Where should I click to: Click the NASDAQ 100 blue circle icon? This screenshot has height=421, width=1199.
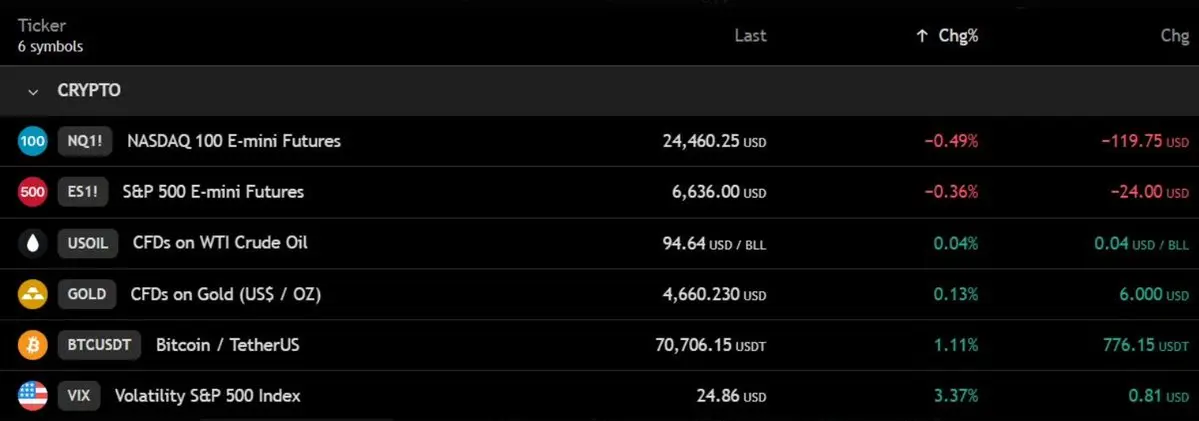click(x=33, y=141)
